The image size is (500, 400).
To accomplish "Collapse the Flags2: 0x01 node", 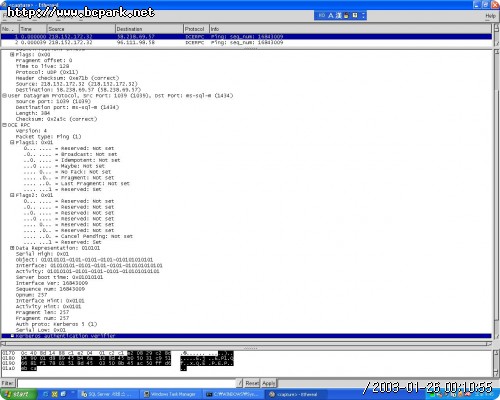I will [x=12, y=195].
